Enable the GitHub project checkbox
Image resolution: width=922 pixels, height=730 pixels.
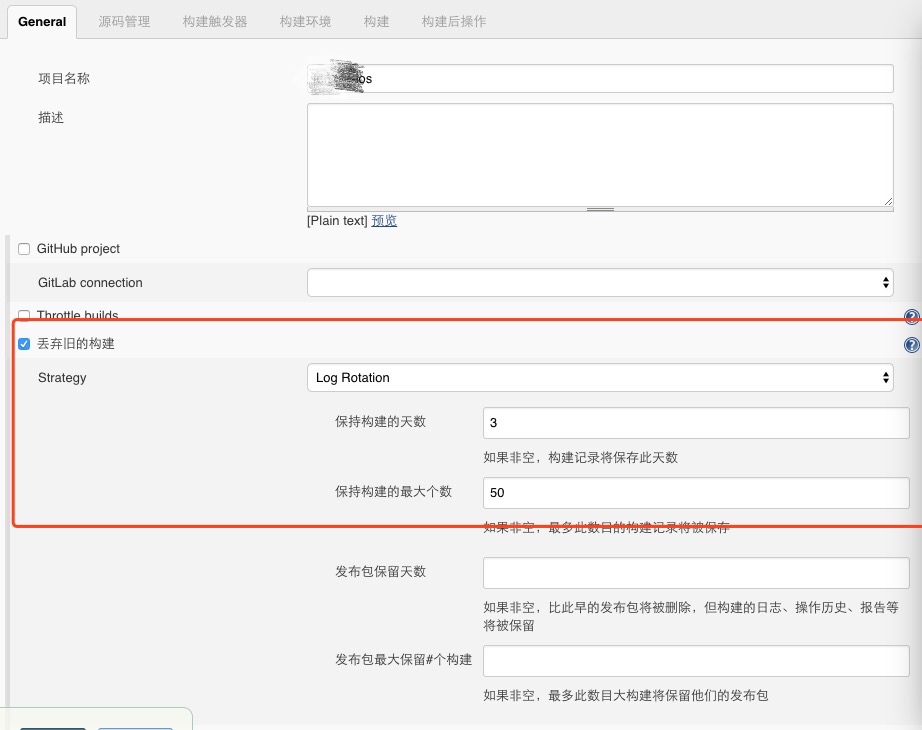click(x=24, y=249)
